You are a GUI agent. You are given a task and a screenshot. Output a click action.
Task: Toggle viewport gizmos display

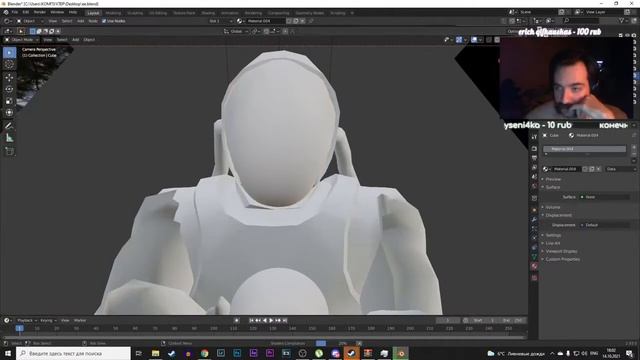tap(459, 40)
